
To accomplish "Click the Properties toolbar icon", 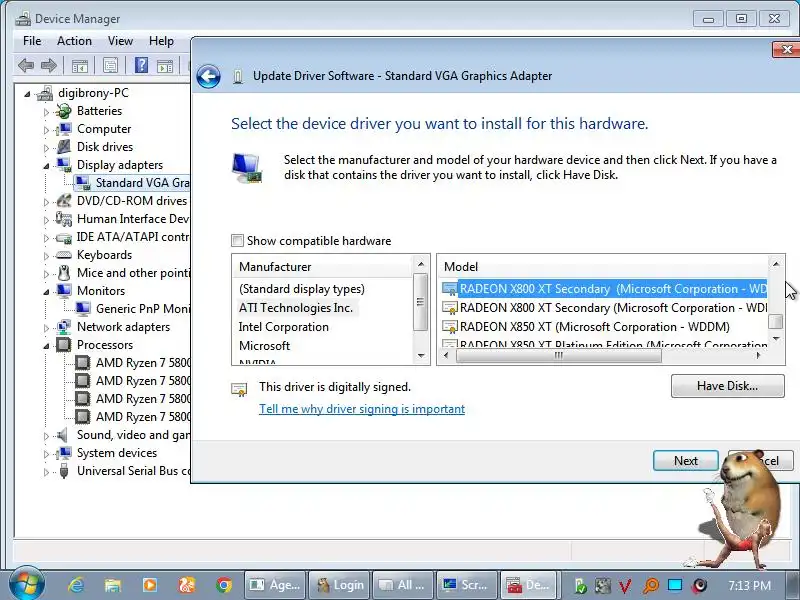I will coord(110,65).
